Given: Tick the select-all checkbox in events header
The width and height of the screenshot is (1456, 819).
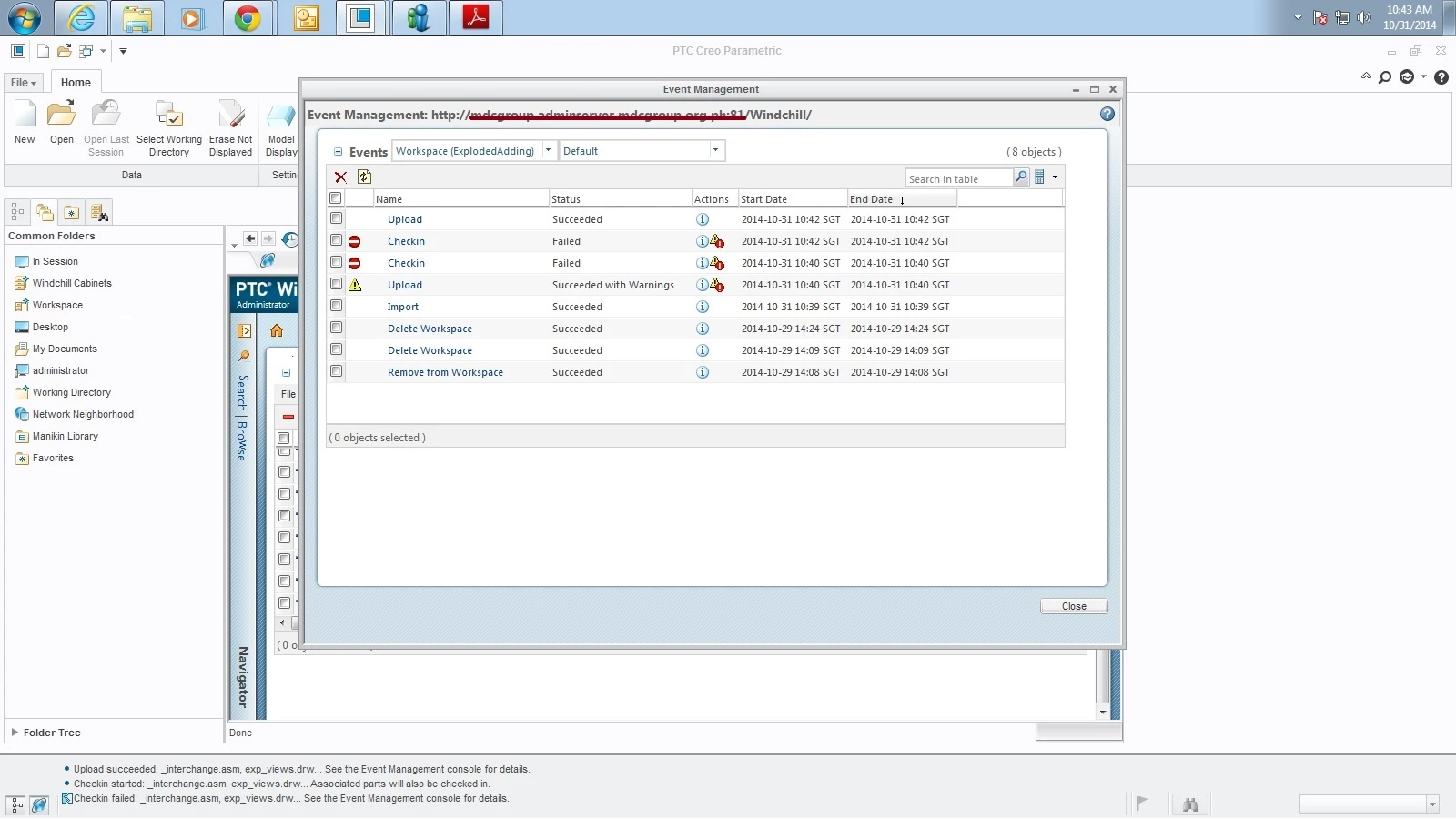Looking at the screenshot, I should tap(336, 198).
